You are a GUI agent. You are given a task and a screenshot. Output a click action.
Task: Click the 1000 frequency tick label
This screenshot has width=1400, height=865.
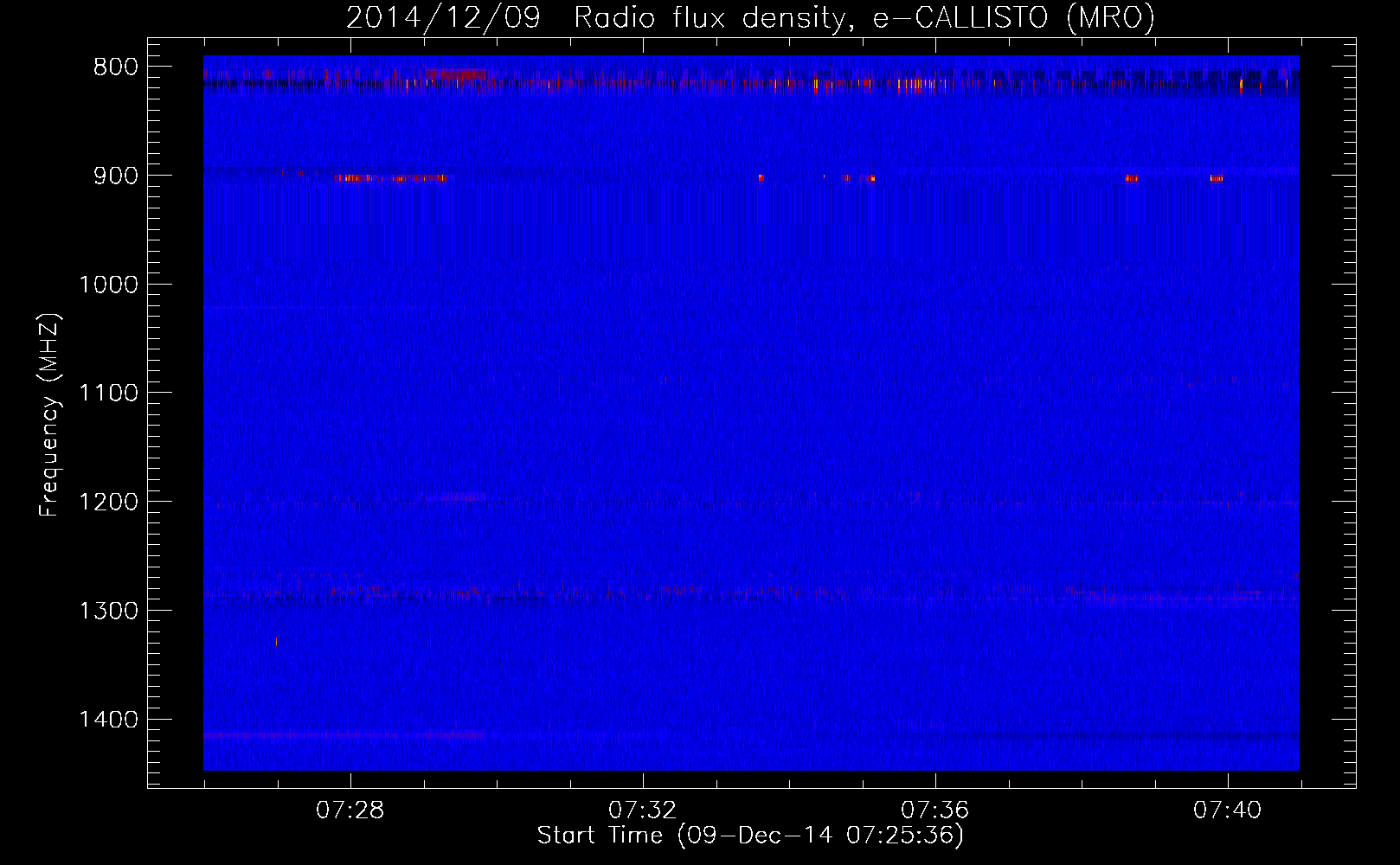coord(109,285)
